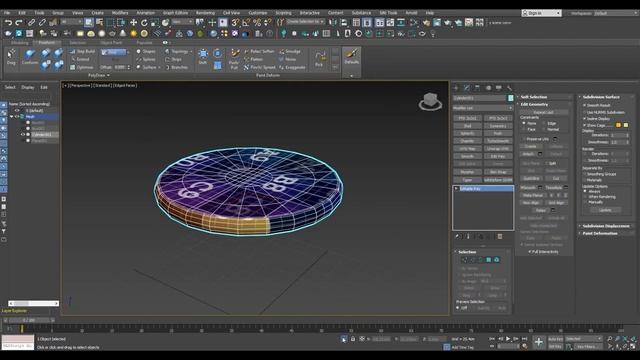Toggle Show Cage checkbox
Image resolution: width=640 pixels, height=360 pixels.
[x=584, y=125]
